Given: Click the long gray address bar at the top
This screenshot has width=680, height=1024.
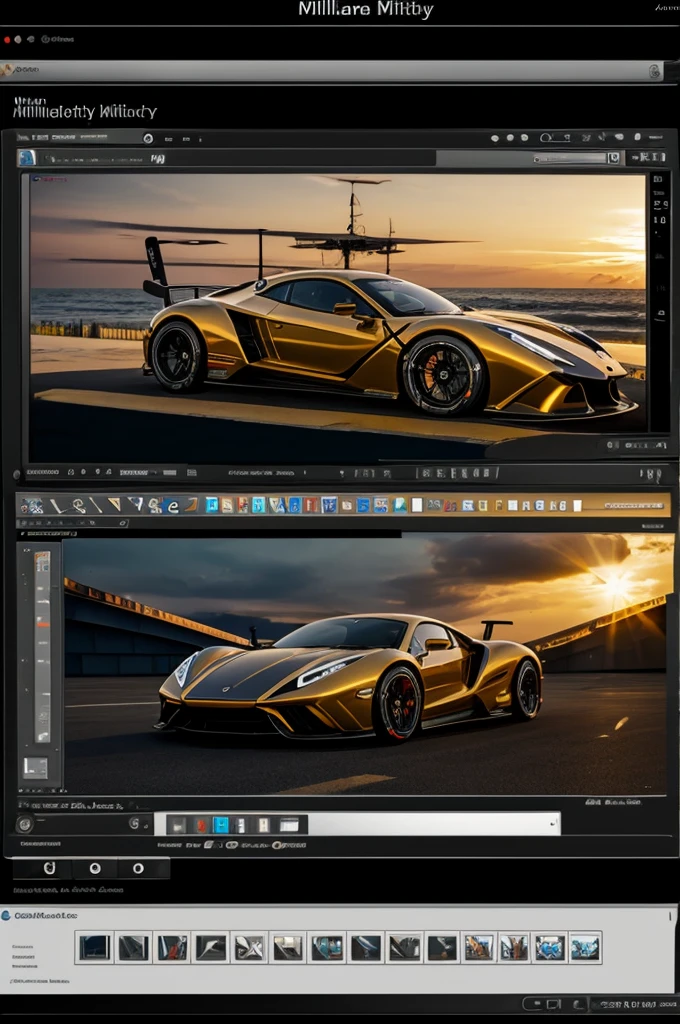Looking at the screenshot, I should (x=332, y=71).
